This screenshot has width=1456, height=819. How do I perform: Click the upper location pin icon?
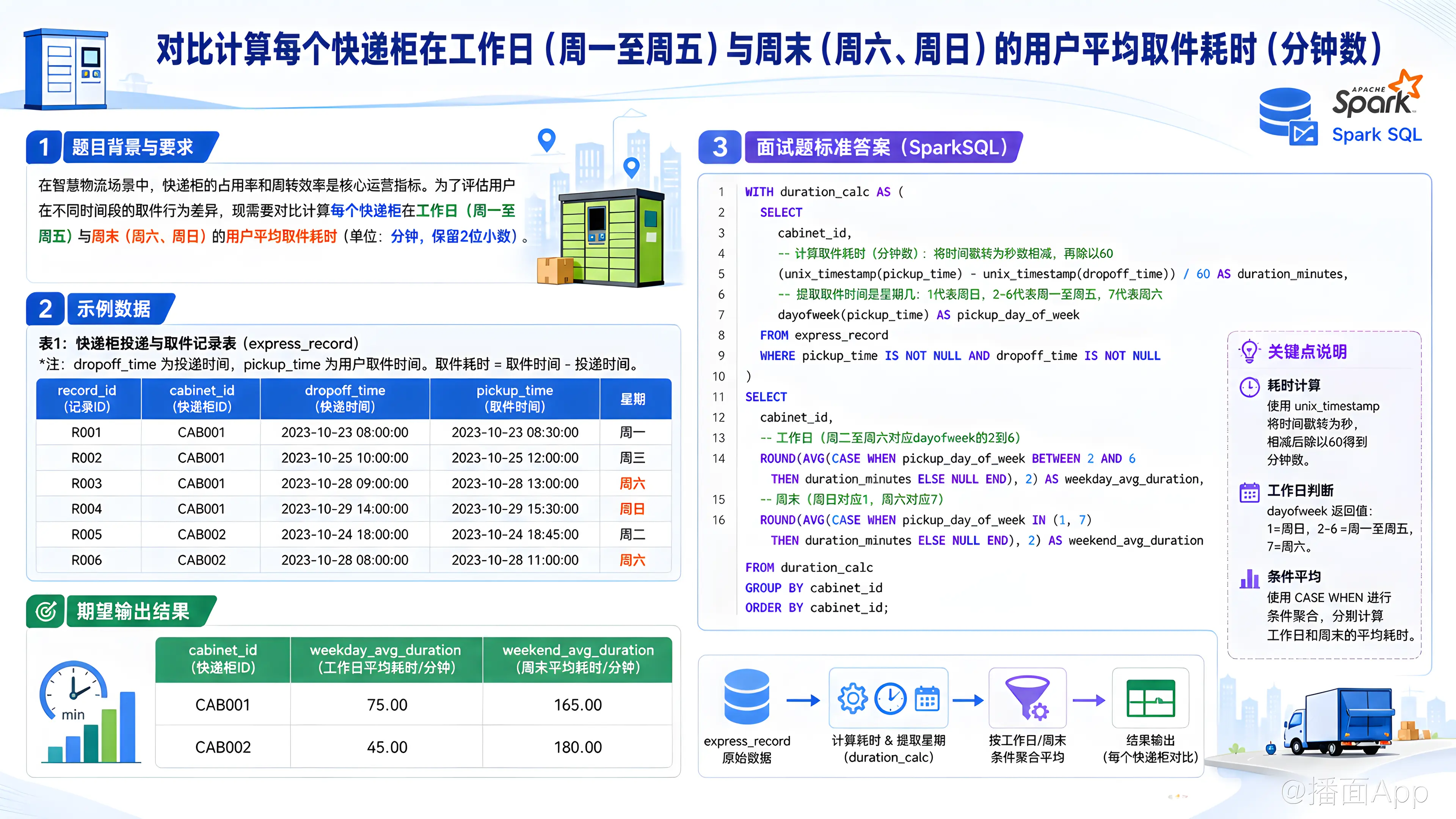coord(546,140)
